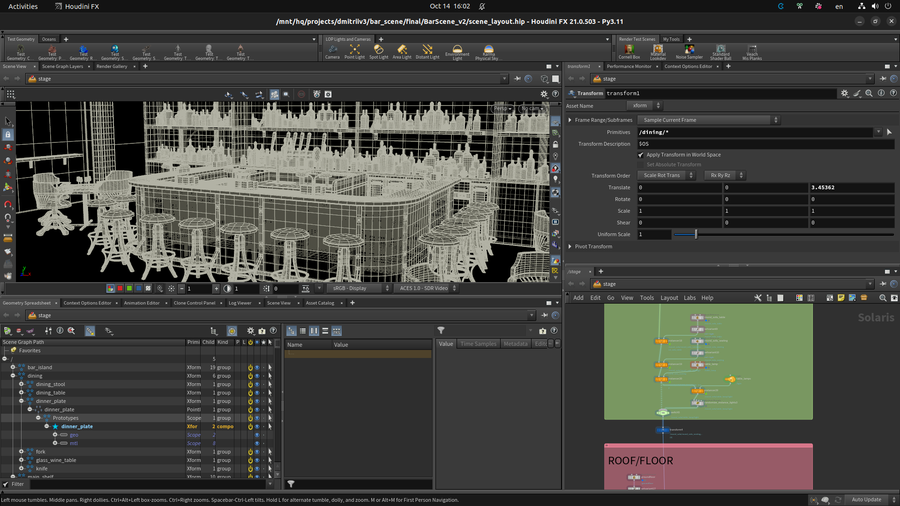This screenshot has height=506, width=900.
Task: Click the Distant Light shelf icon
Action: coord(427,51)
